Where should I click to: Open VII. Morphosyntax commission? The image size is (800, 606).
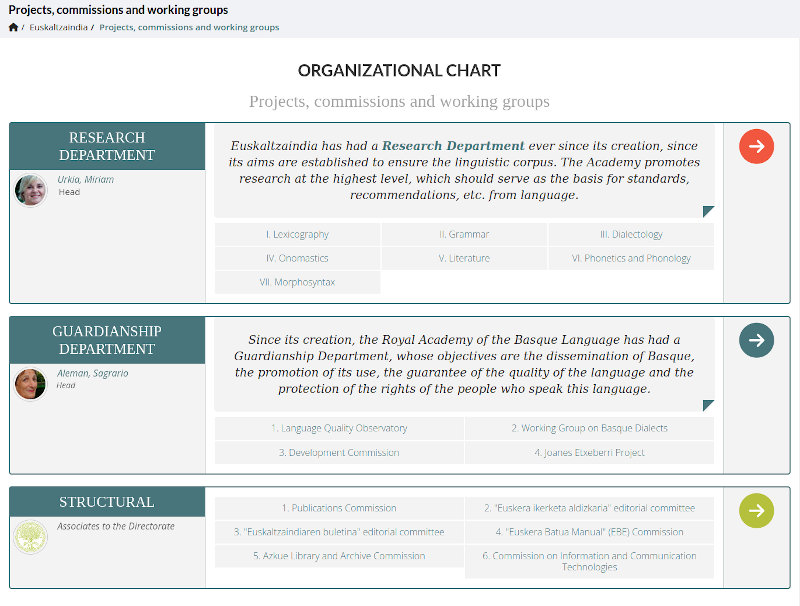(x=297, y=283)
